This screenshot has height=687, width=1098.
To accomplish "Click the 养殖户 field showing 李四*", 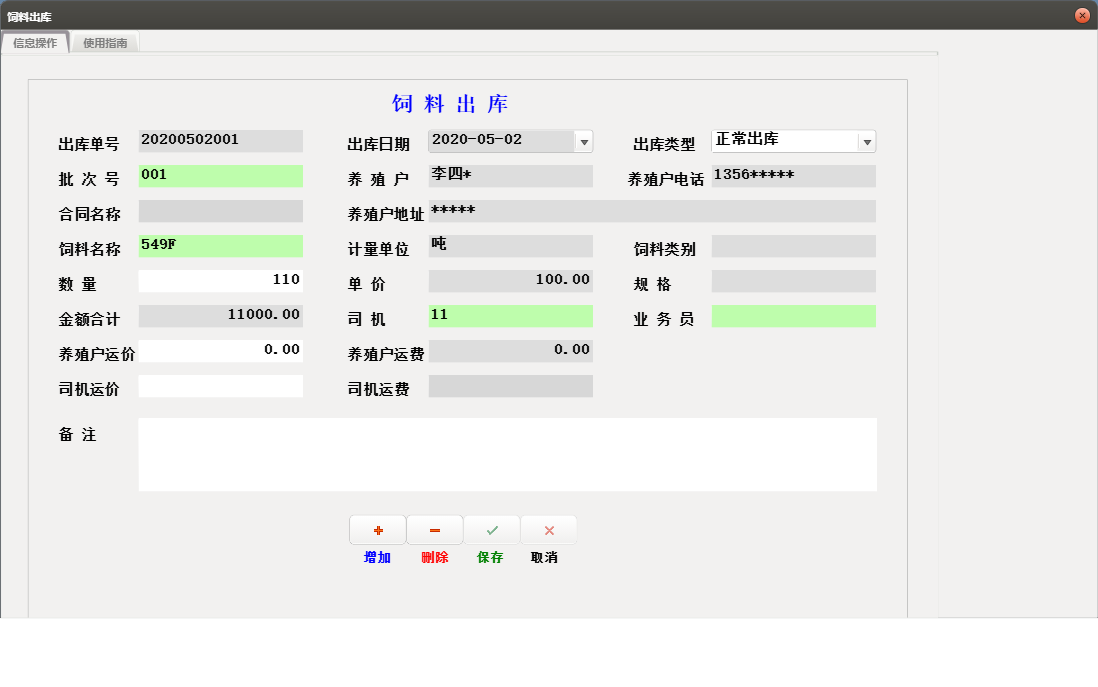I will [x=510, y=176].
